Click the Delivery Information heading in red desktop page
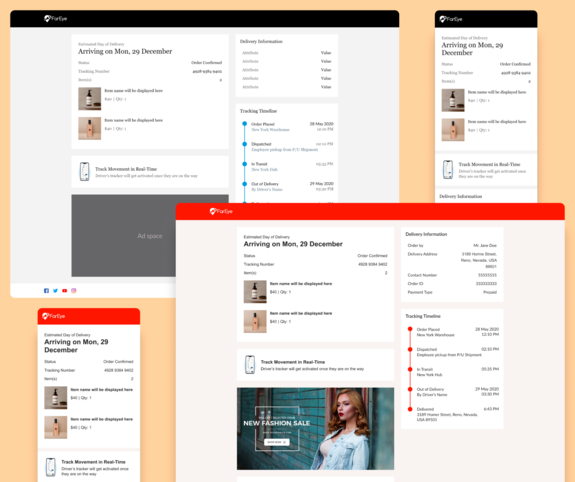575x482 pixels. pyautogui.click(x=426, y=234)
